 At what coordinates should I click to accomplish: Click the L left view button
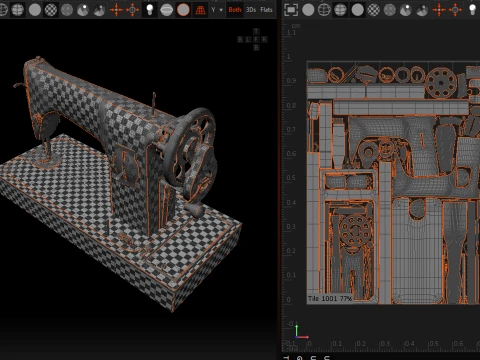click(x=248, y=39)
